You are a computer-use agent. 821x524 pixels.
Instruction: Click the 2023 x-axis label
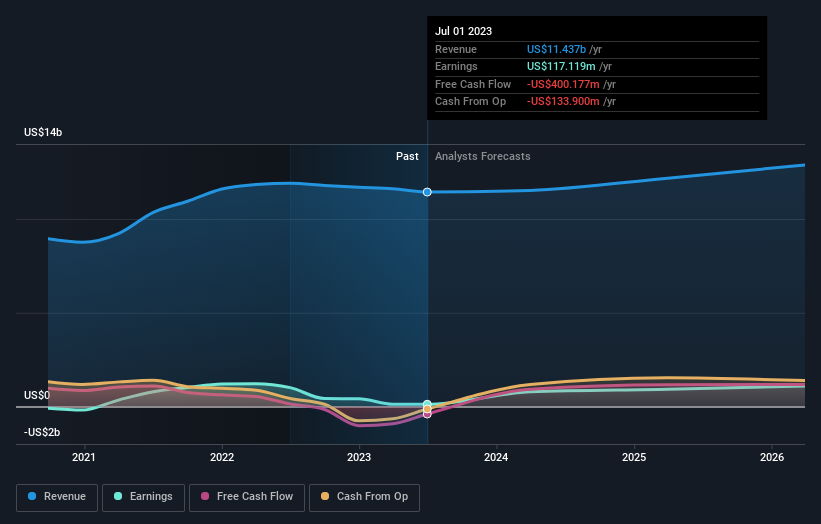(x=359, y=457)
